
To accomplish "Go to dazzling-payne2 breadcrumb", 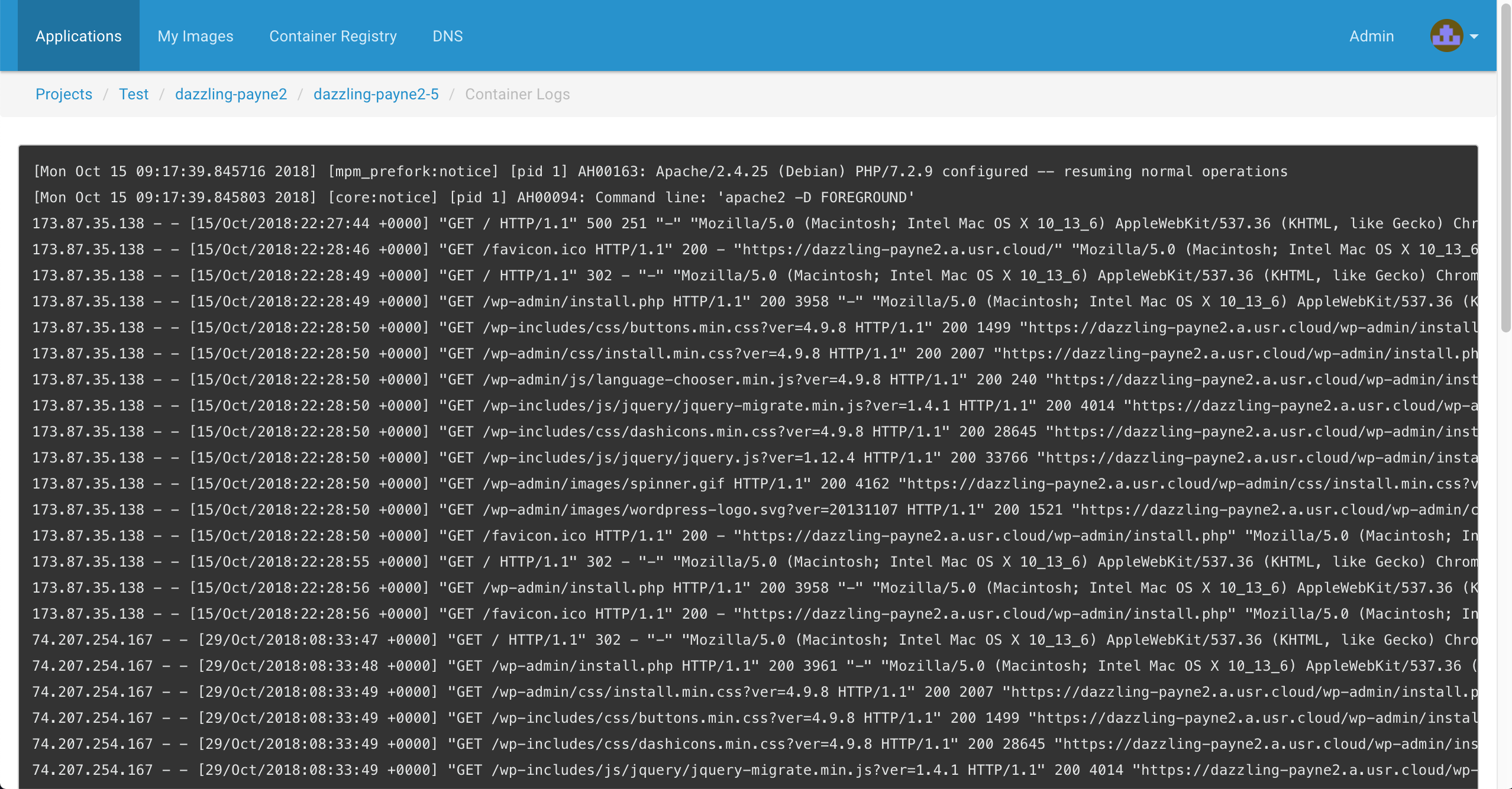I will click(231, 94).
